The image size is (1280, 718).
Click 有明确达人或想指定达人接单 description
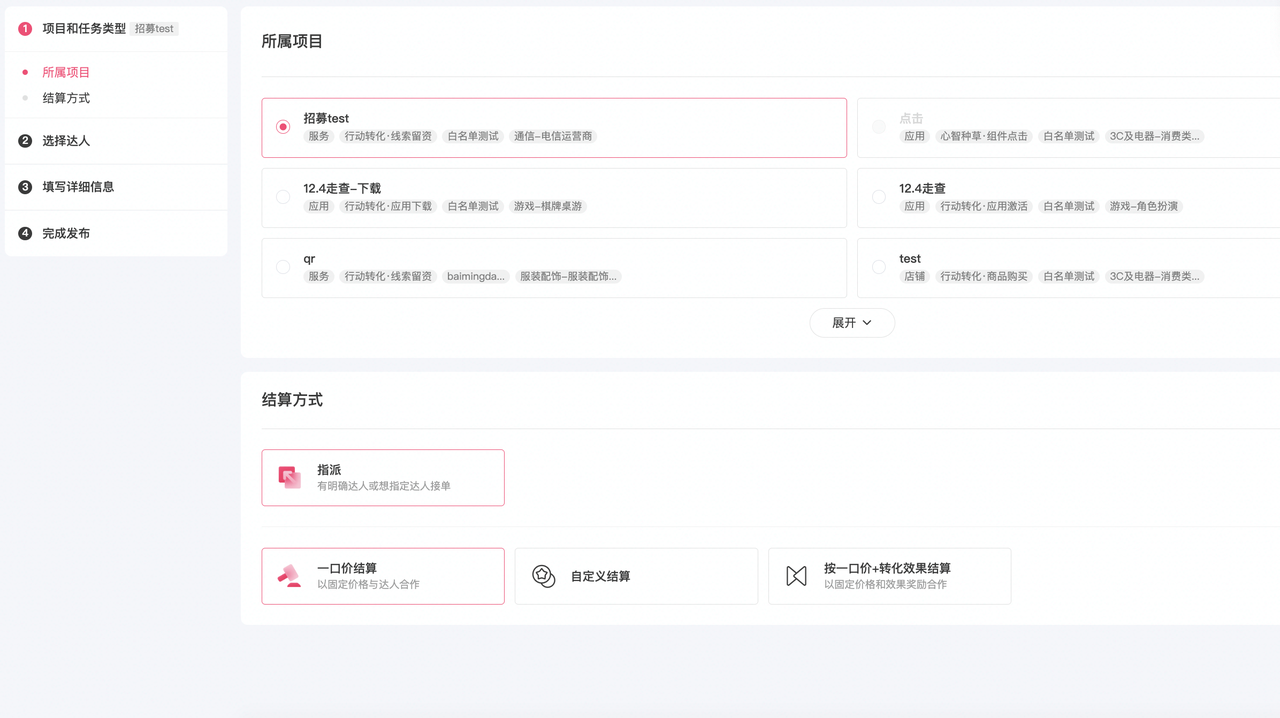click(x=384, y=486)
